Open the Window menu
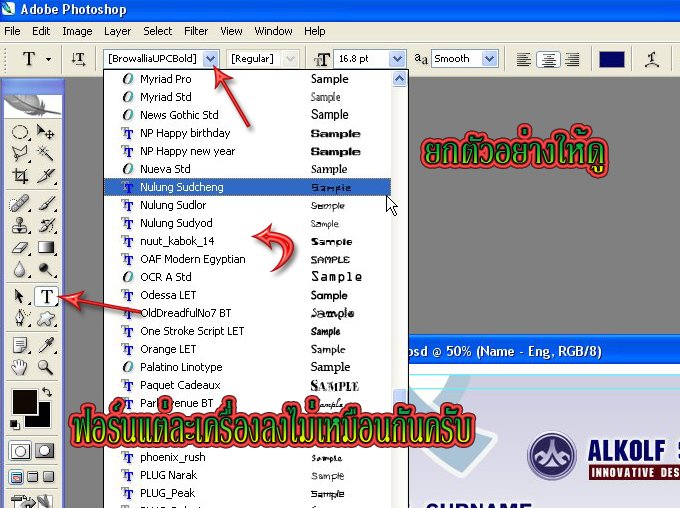 pyautogui.click(x=273, y=31)
